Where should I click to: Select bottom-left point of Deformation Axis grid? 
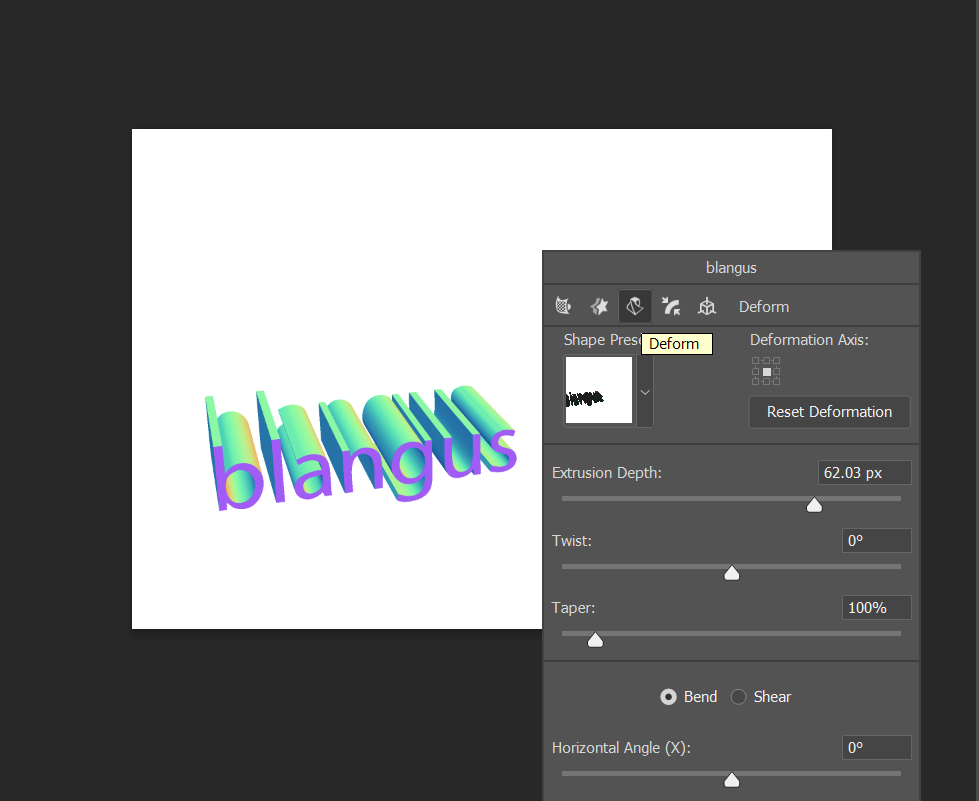click(755, 381)
